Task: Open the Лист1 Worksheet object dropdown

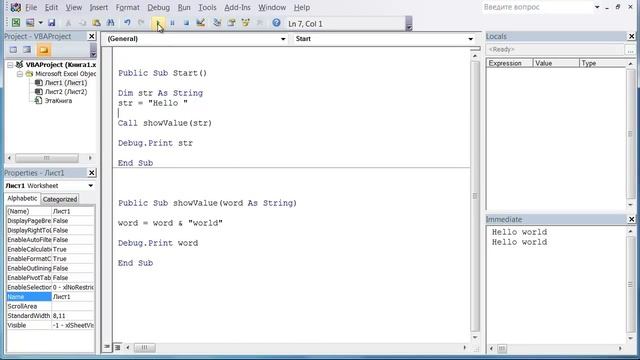Action: (91, 186)
